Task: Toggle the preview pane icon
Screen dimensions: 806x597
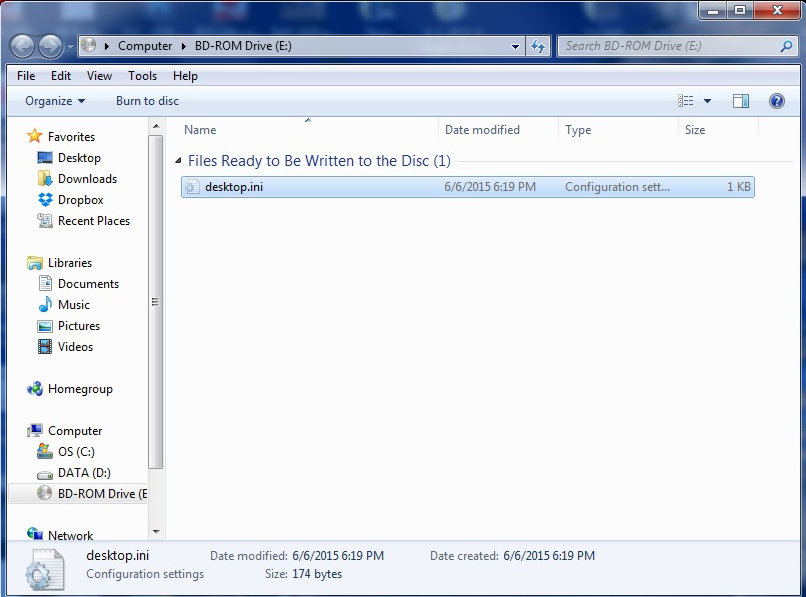Action: coord(741,101)
